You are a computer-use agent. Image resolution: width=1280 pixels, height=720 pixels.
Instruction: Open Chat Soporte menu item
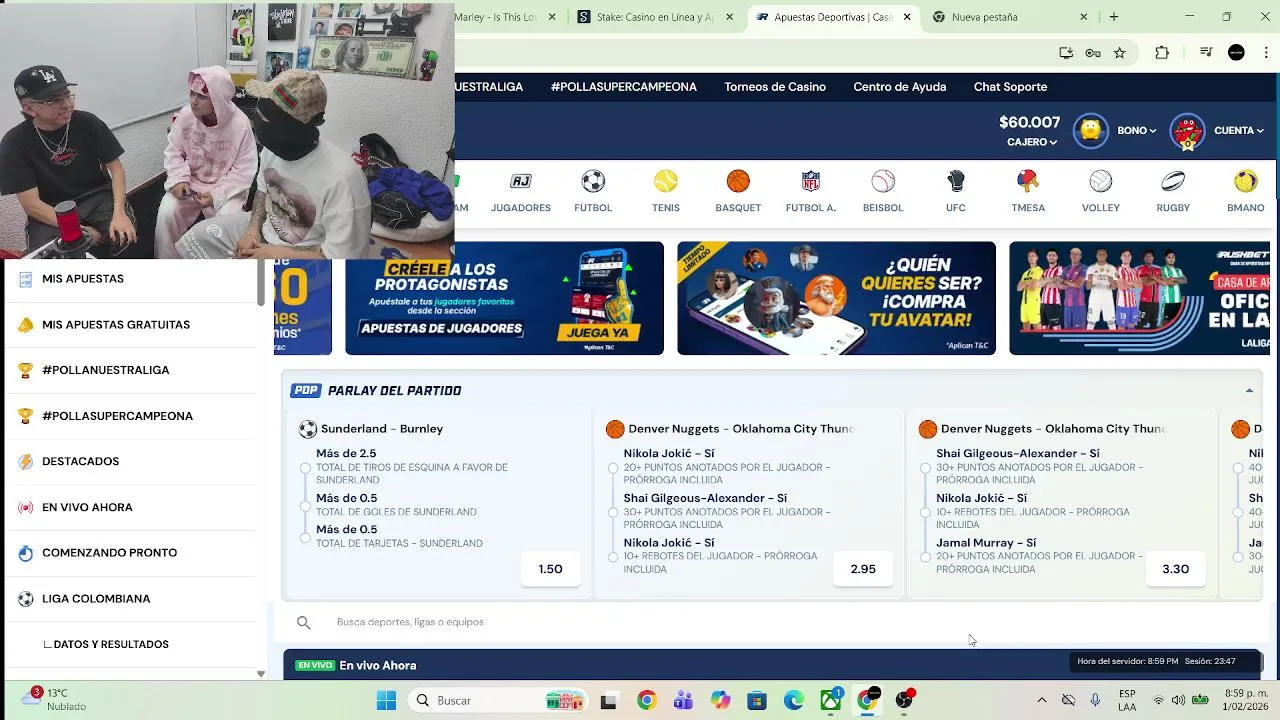coord(1011,87)
